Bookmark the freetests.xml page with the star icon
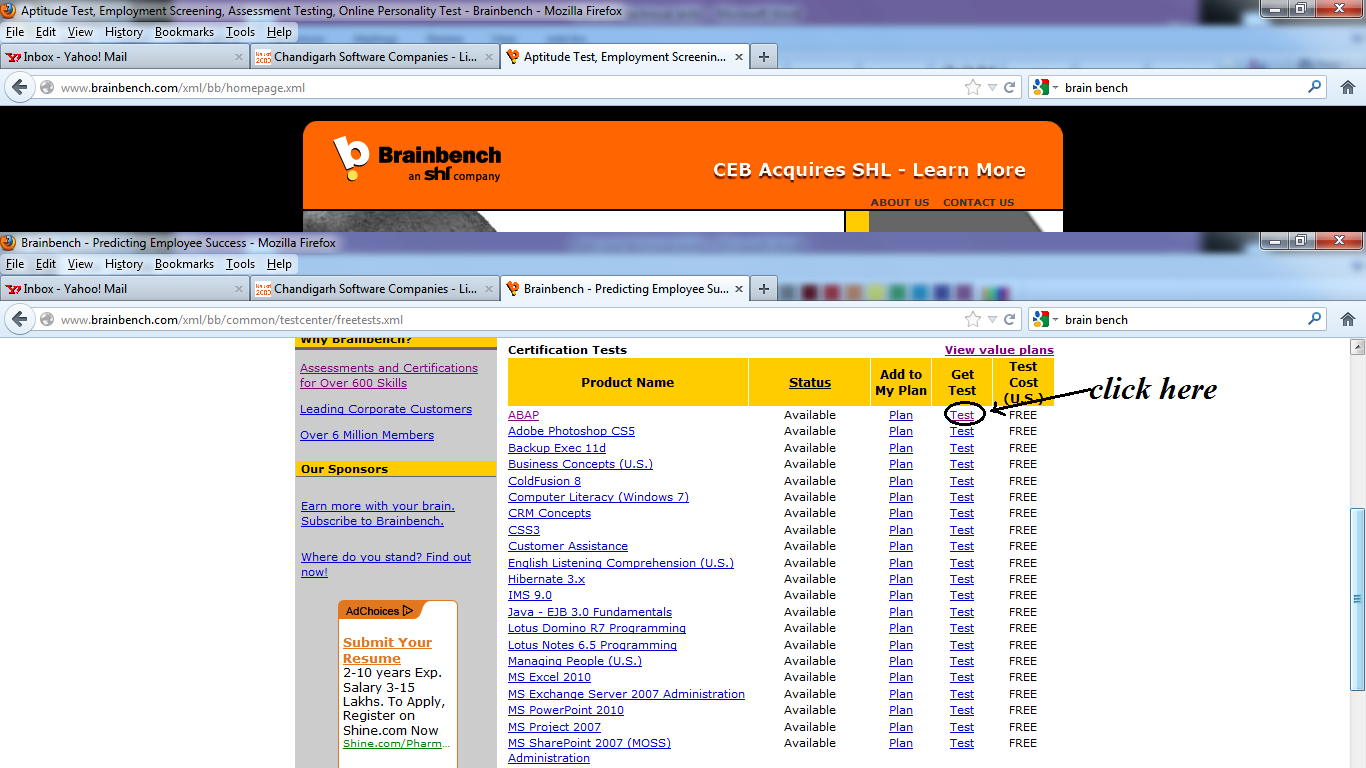 [973, 320]
